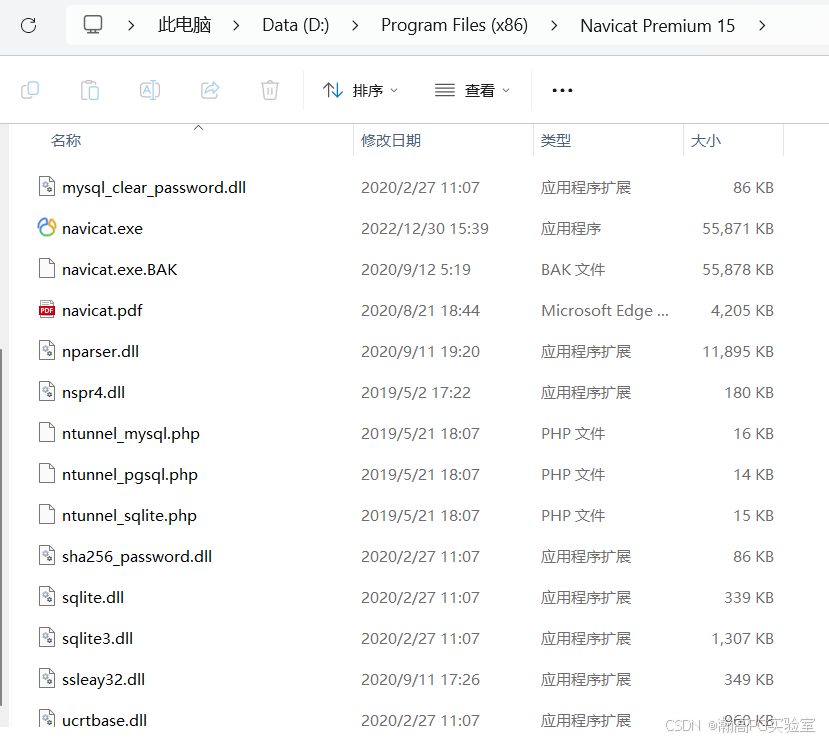This screenshot has height=741, width=829.
Task: Open the 排序 sort dropdown
Action: point(360,90)
